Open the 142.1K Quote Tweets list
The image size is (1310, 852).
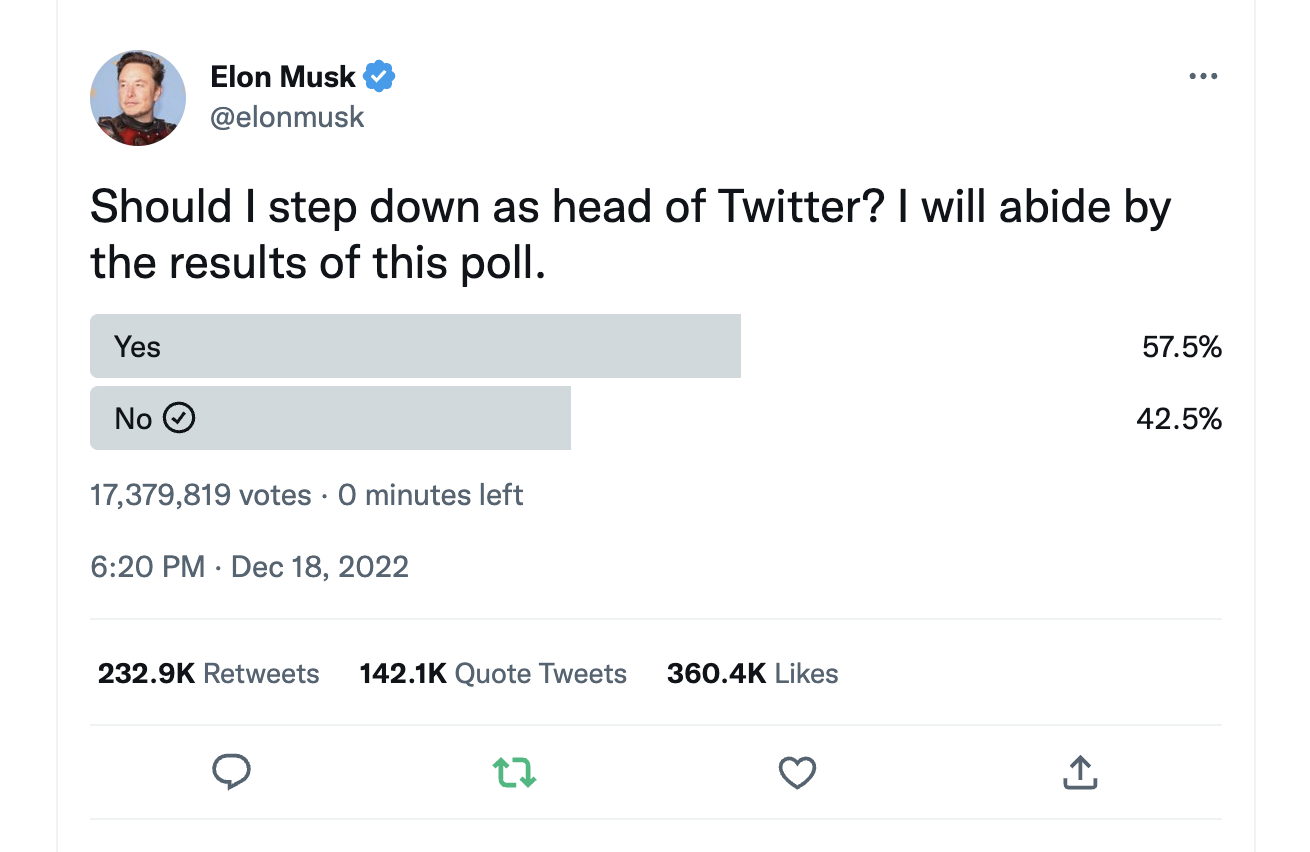493,674
